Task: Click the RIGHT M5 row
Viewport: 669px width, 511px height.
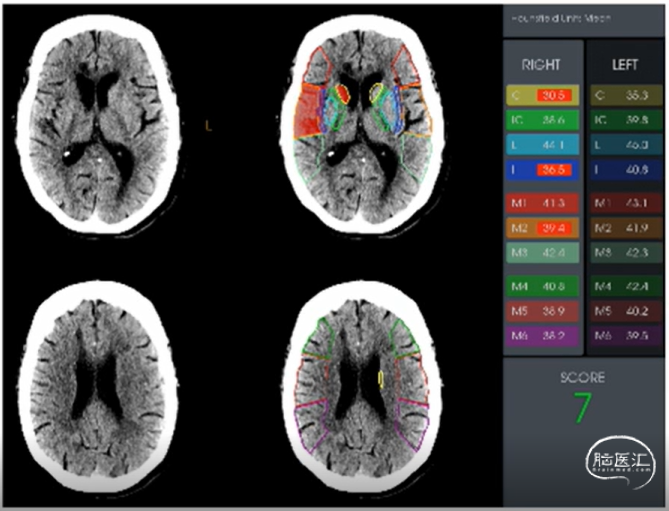Action: (542, 311)
